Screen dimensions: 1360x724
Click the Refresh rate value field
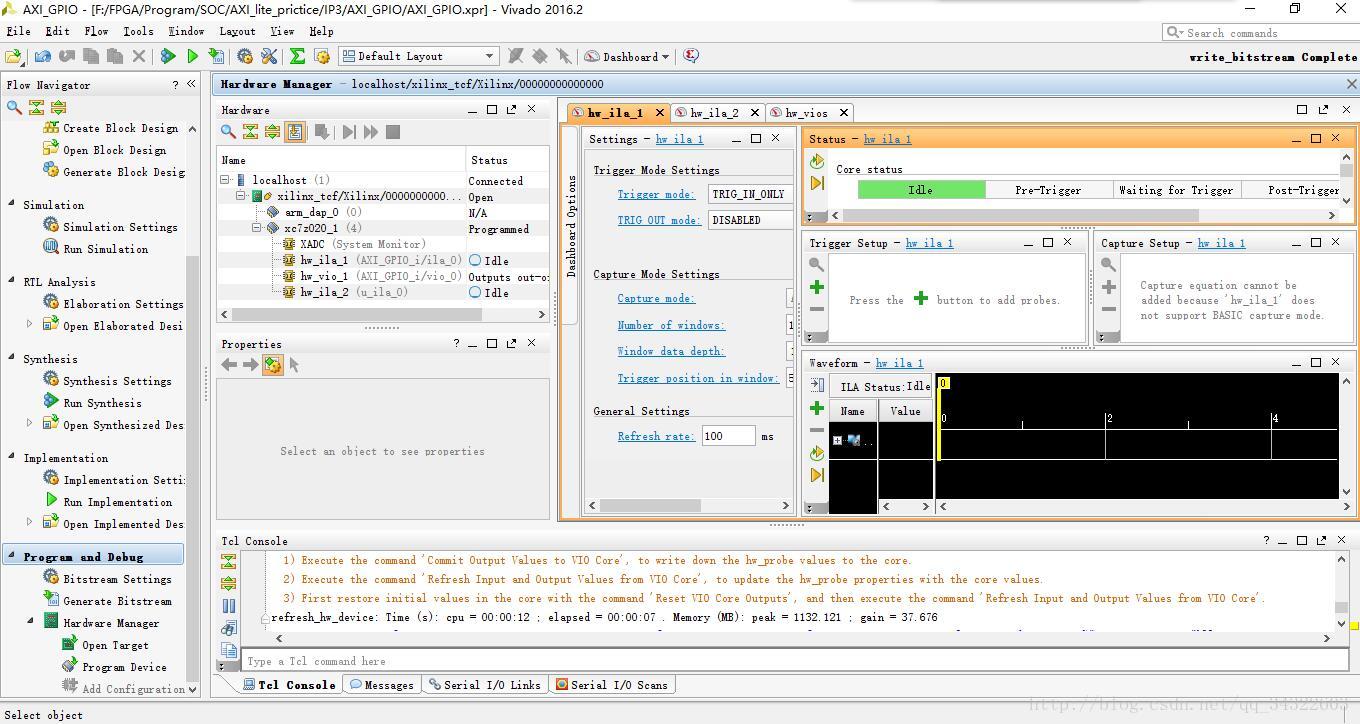pos(728,436)
